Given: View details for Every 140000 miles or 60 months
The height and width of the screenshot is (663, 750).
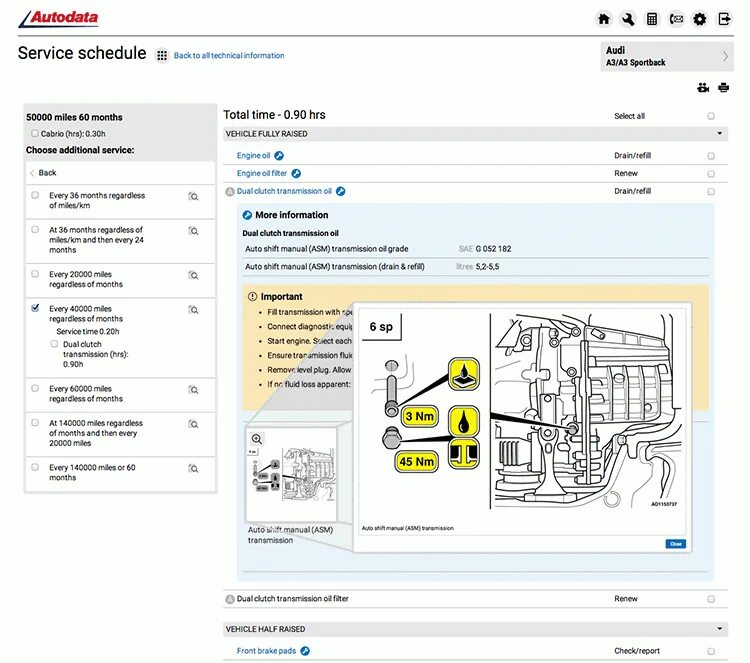Looking at the screenshot, I should click(193, 468).
